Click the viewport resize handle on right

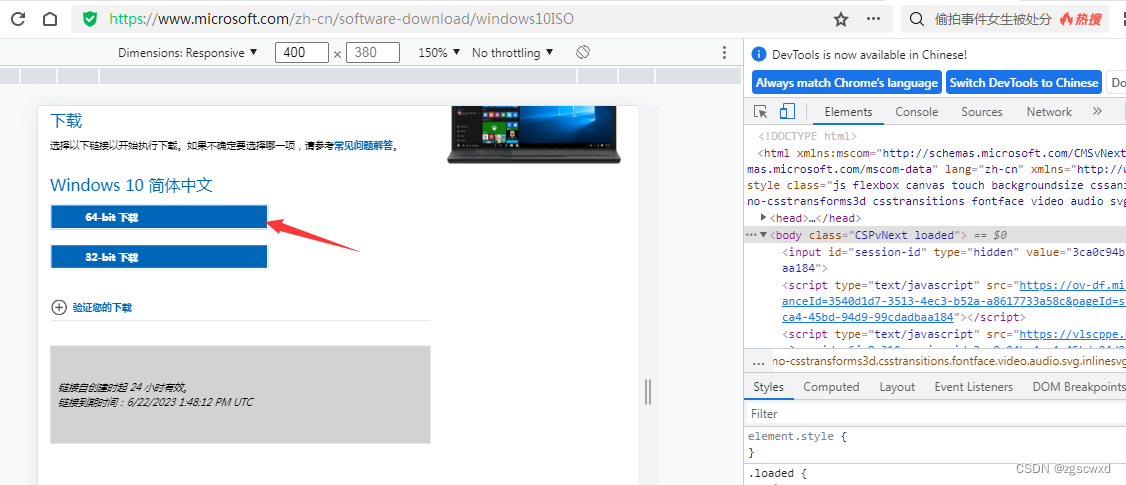coord(648,392)
